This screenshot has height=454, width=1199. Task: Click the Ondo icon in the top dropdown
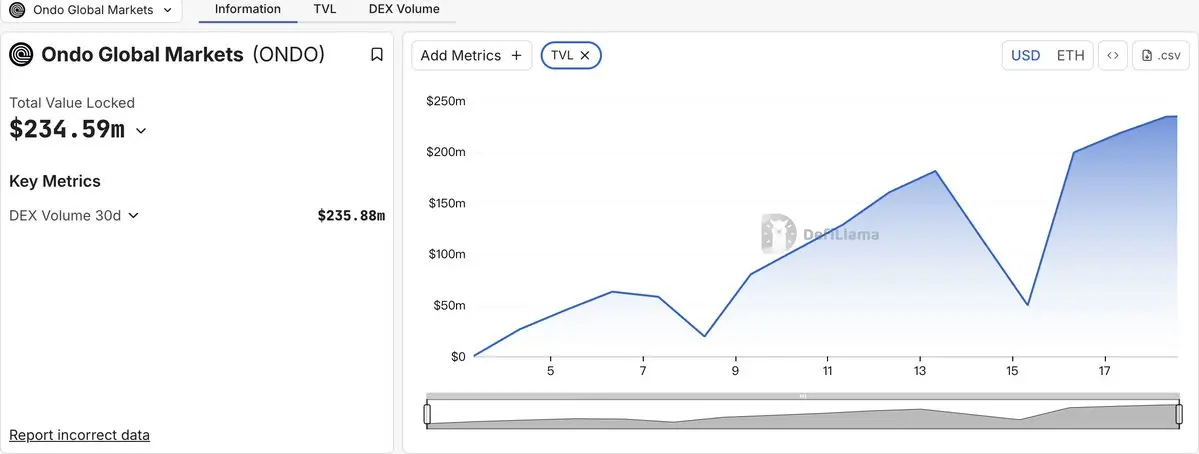coord(17,10)
